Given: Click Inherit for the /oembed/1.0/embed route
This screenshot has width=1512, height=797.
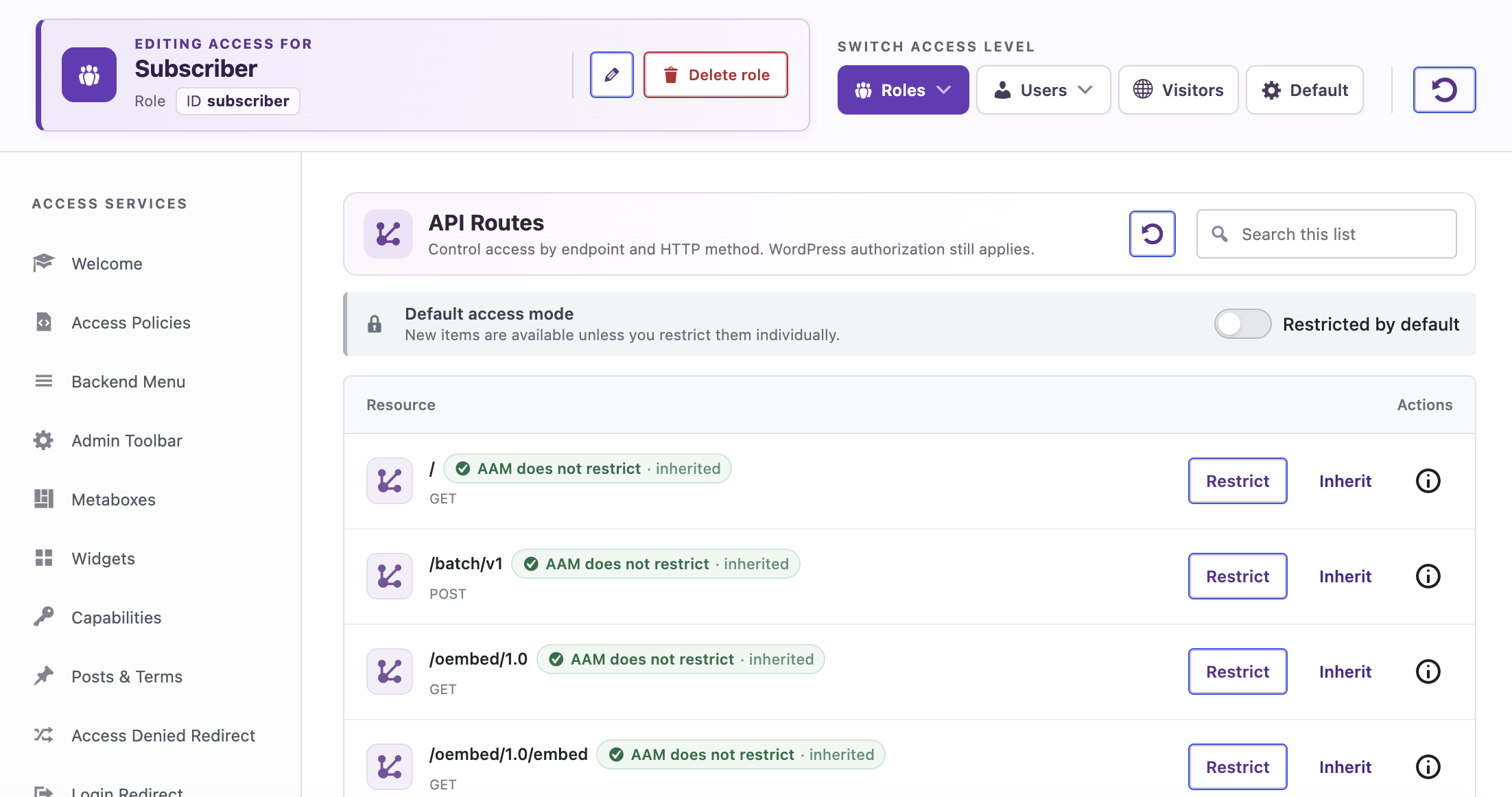Looking at the screenshot, I should click(1345, 767).
